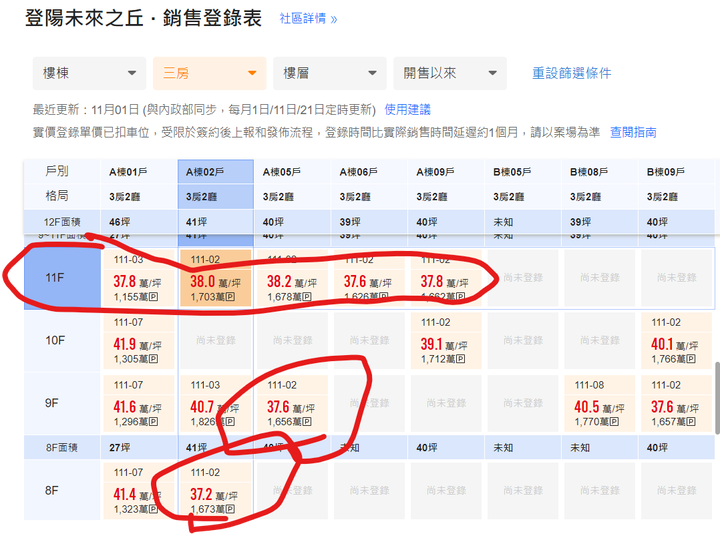The image size is (720, 534).
Task: Open the 查閱指南 guide link
Action: (x=633, y=132)
